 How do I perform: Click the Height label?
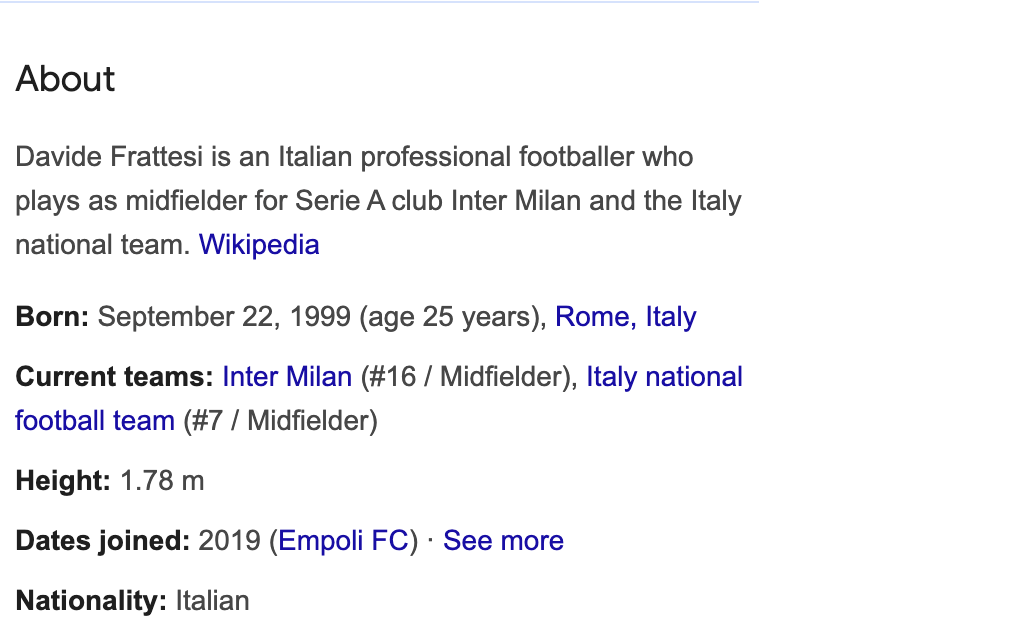click(x=63, y=481)
